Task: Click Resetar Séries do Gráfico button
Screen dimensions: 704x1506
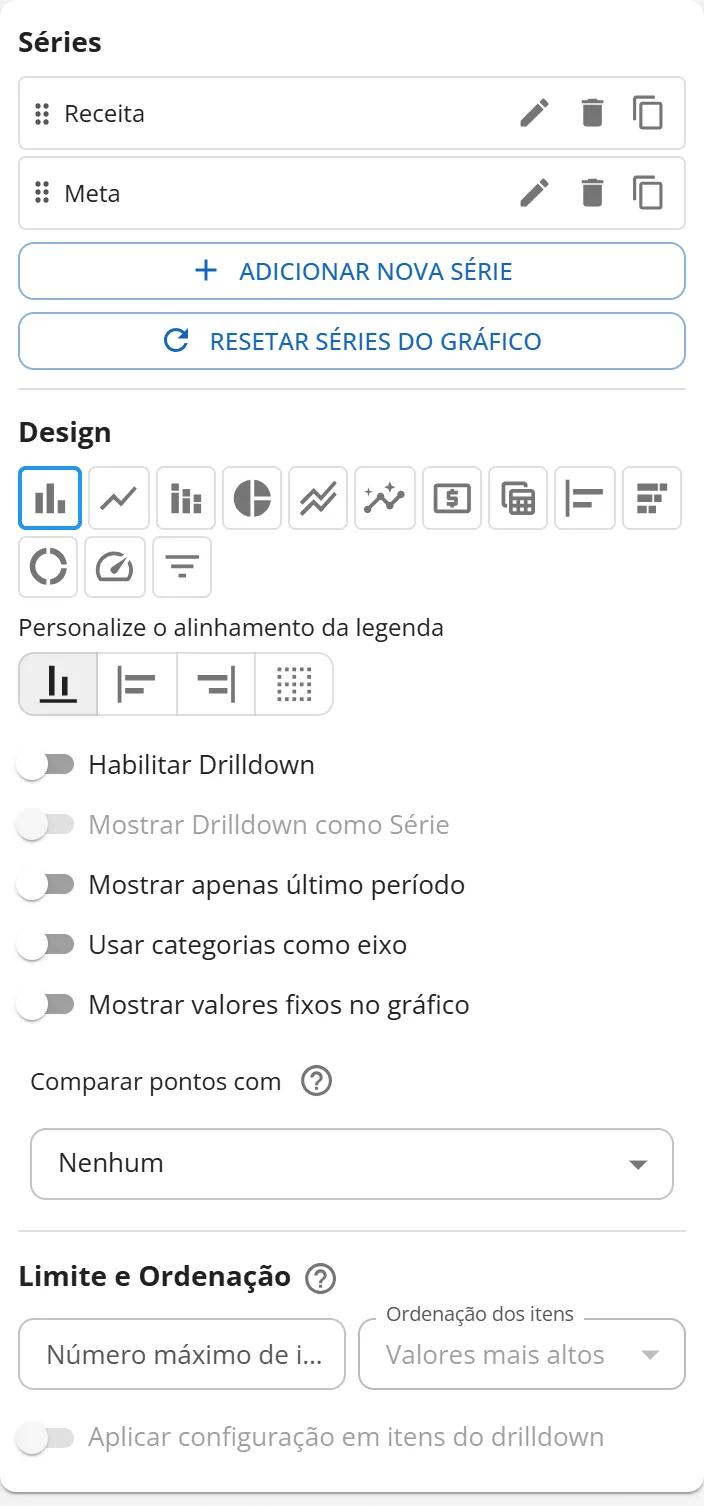Action: tap(352, 341)
